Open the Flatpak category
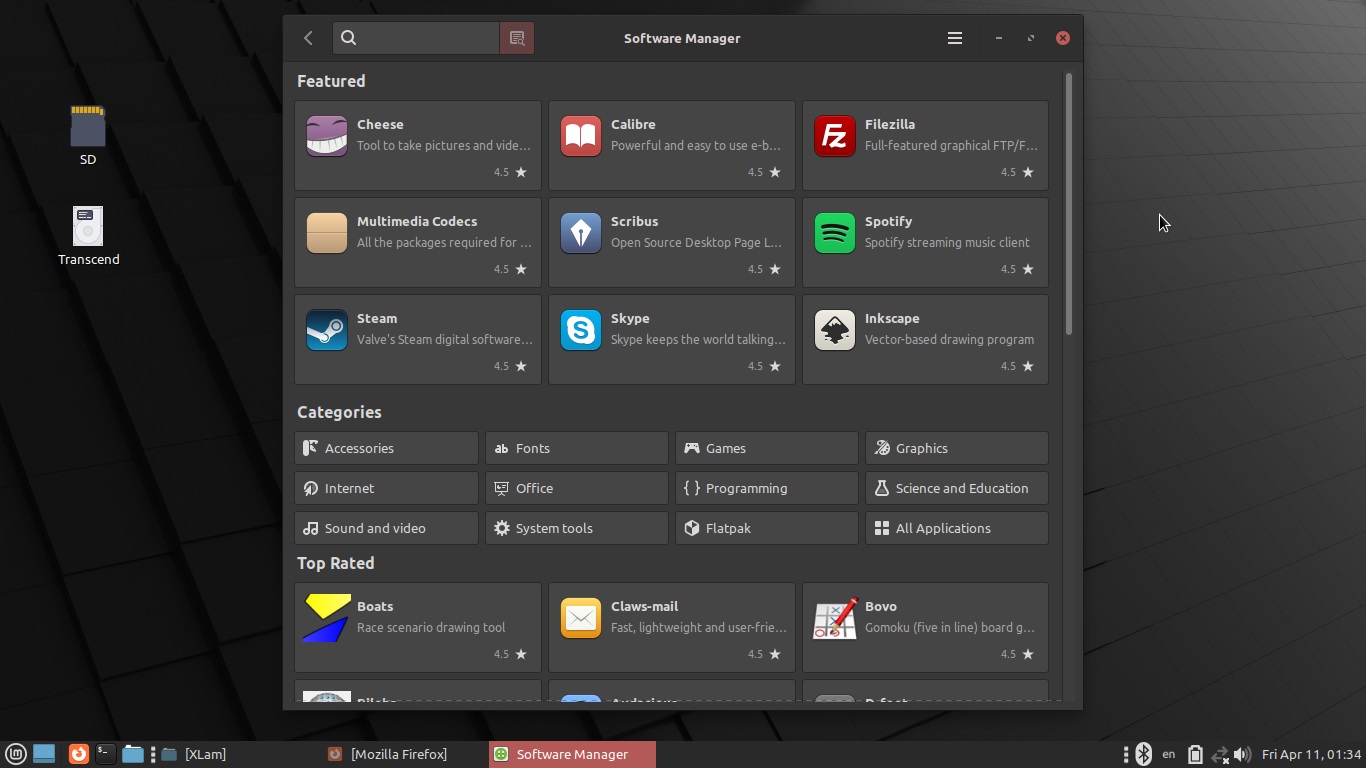 click(x=766, y=528)
